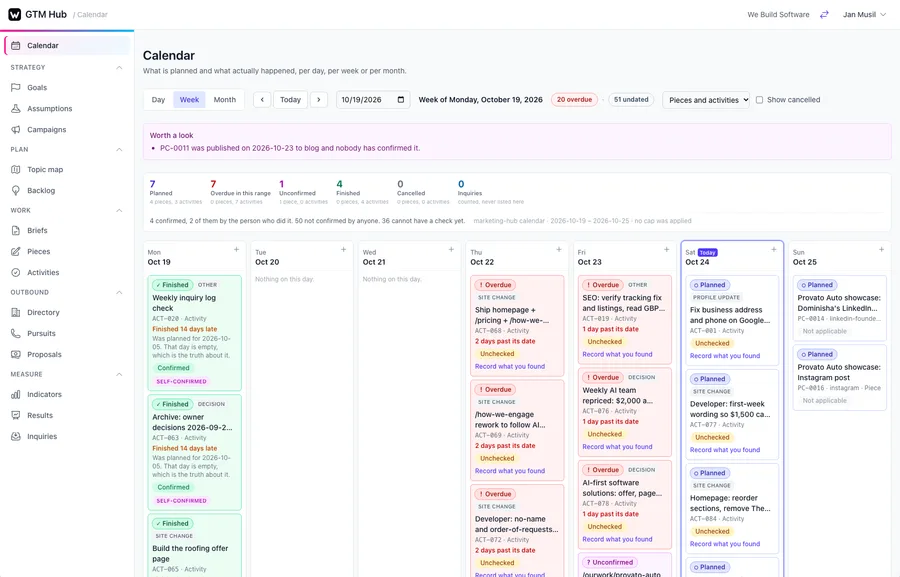900x577 pixels.
Task: Collapse the OUTBOUND section chevron
Action: point(119,292)
